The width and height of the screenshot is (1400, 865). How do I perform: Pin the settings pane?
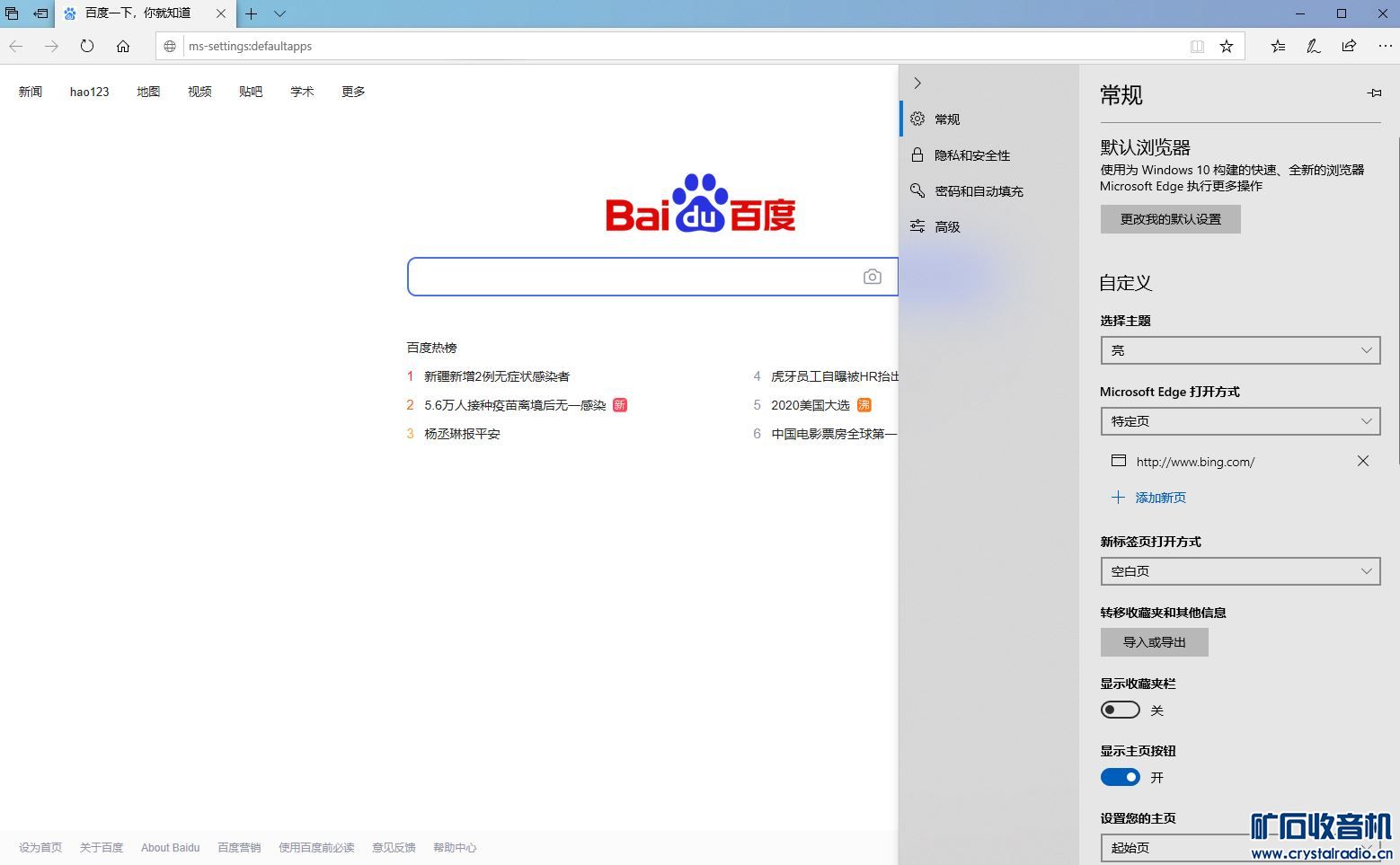coord(1374,93)
